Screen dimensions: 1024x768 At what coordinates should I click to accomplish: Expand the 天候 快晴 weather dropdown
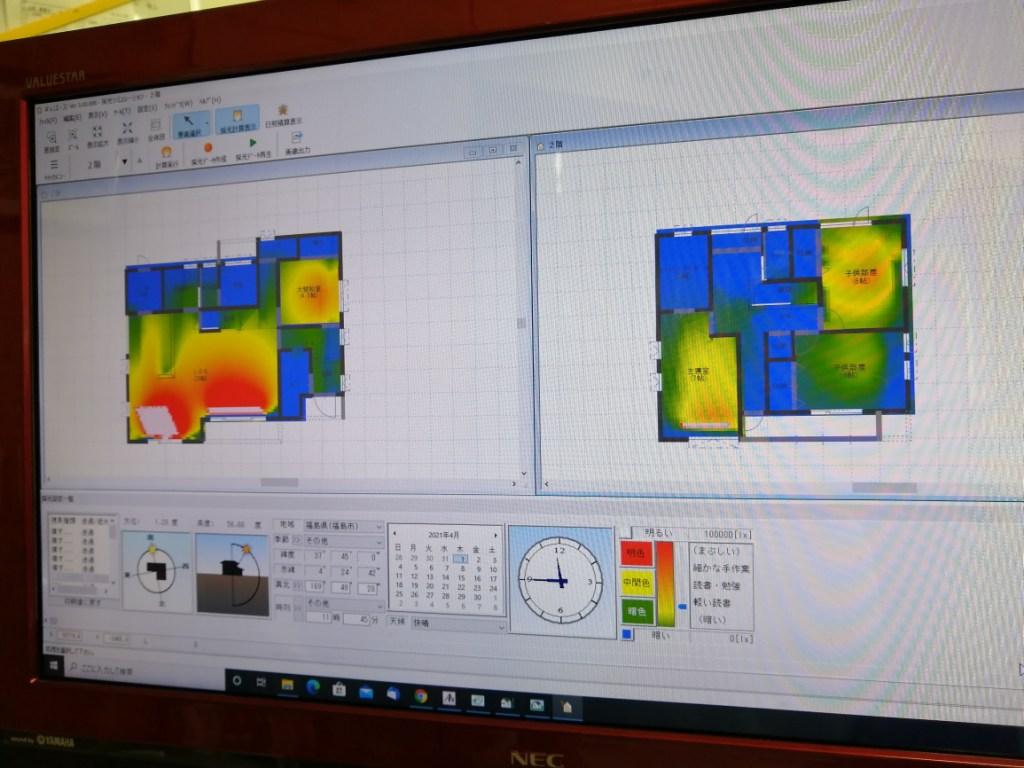click(x=458, y=624)
